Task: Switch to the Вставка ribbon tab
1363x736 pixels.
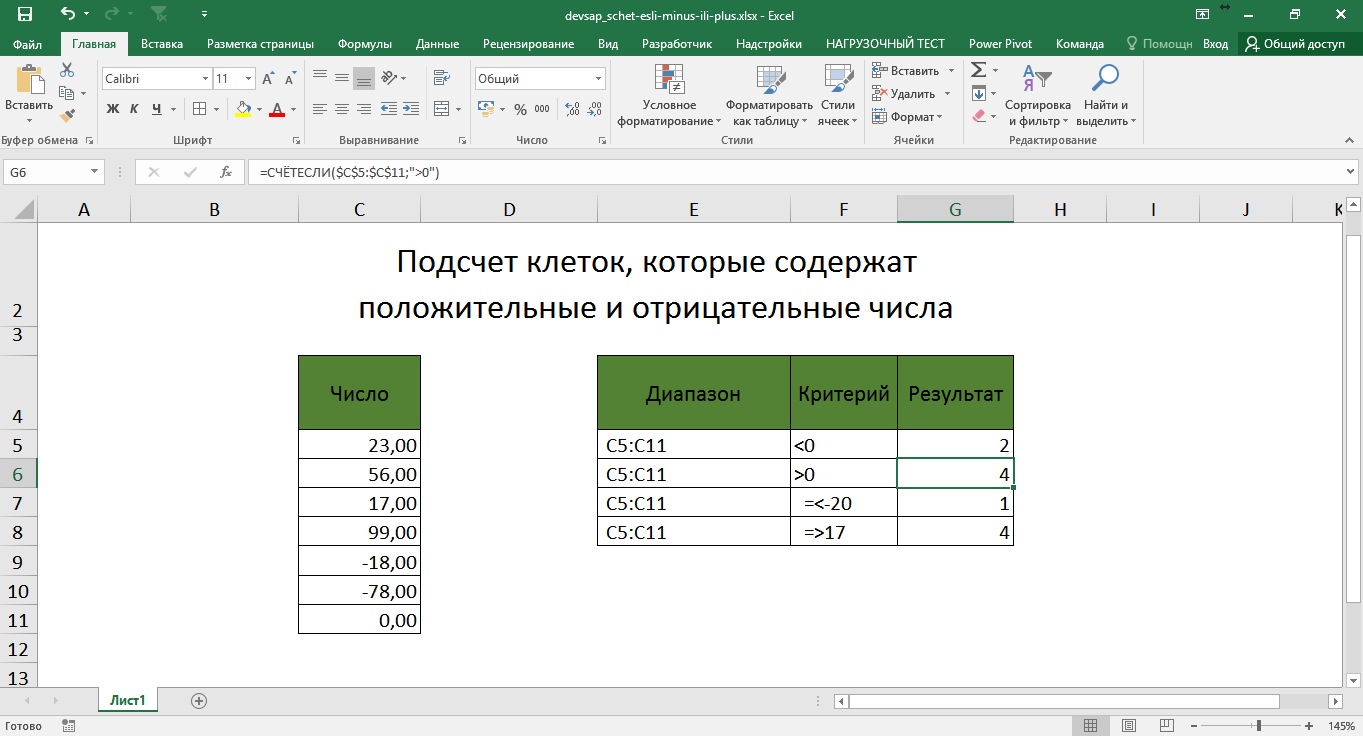Action: (x=162, y=44)
